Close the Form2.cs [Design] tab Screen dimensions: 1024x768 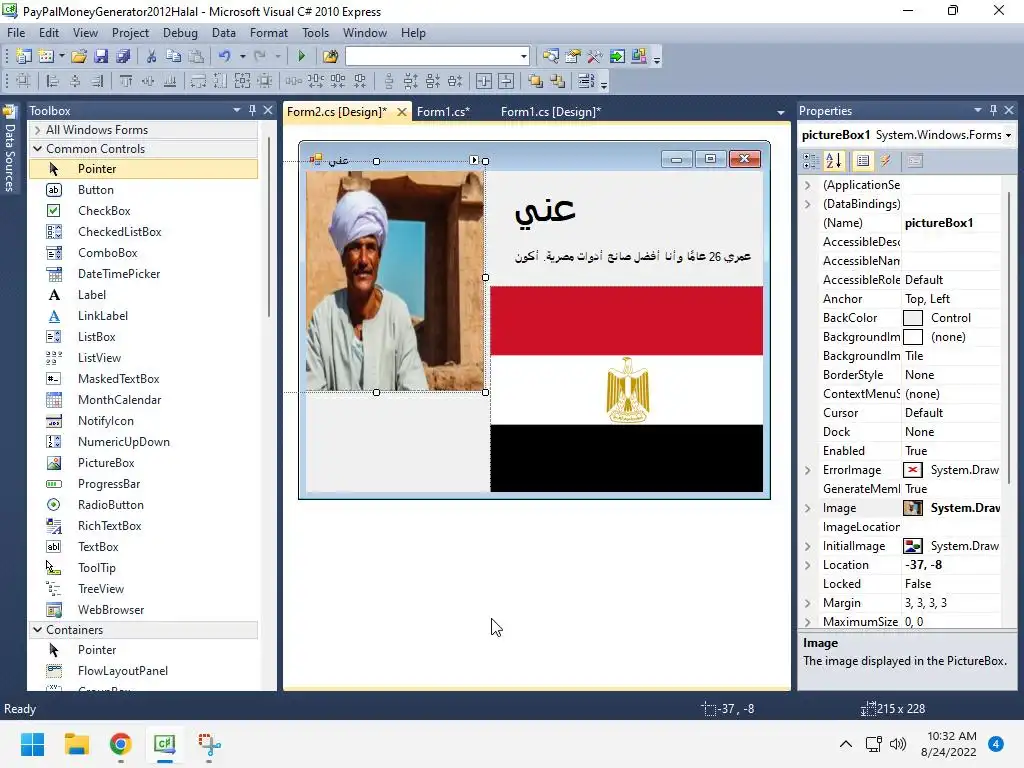(x=402, y=112)
